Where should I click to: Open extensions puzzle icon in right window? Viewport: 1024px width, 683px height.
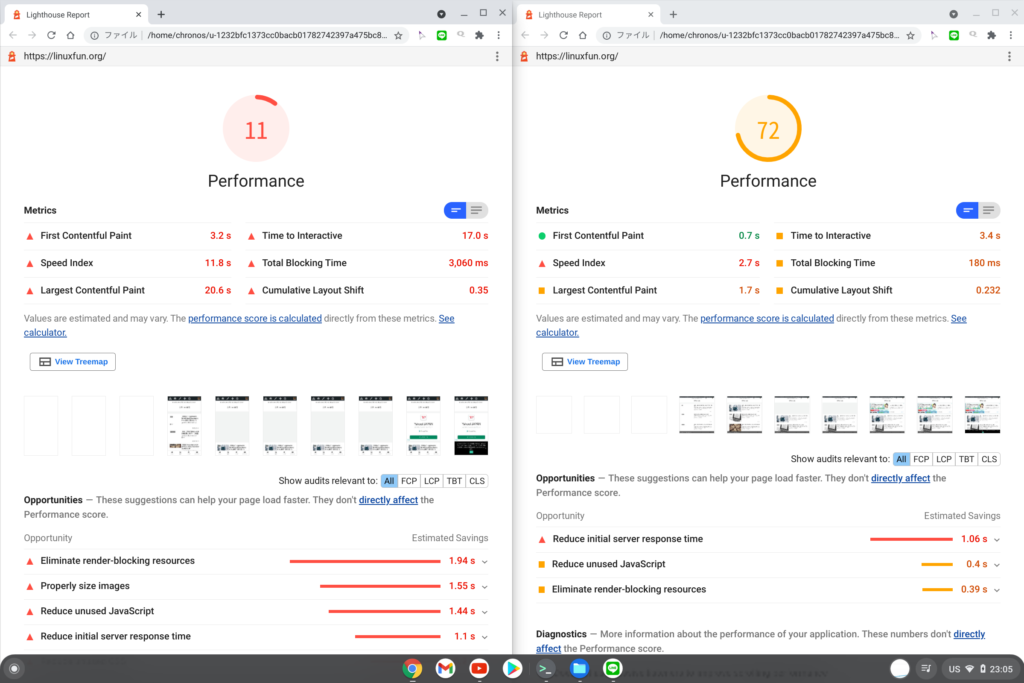[991, 35]
